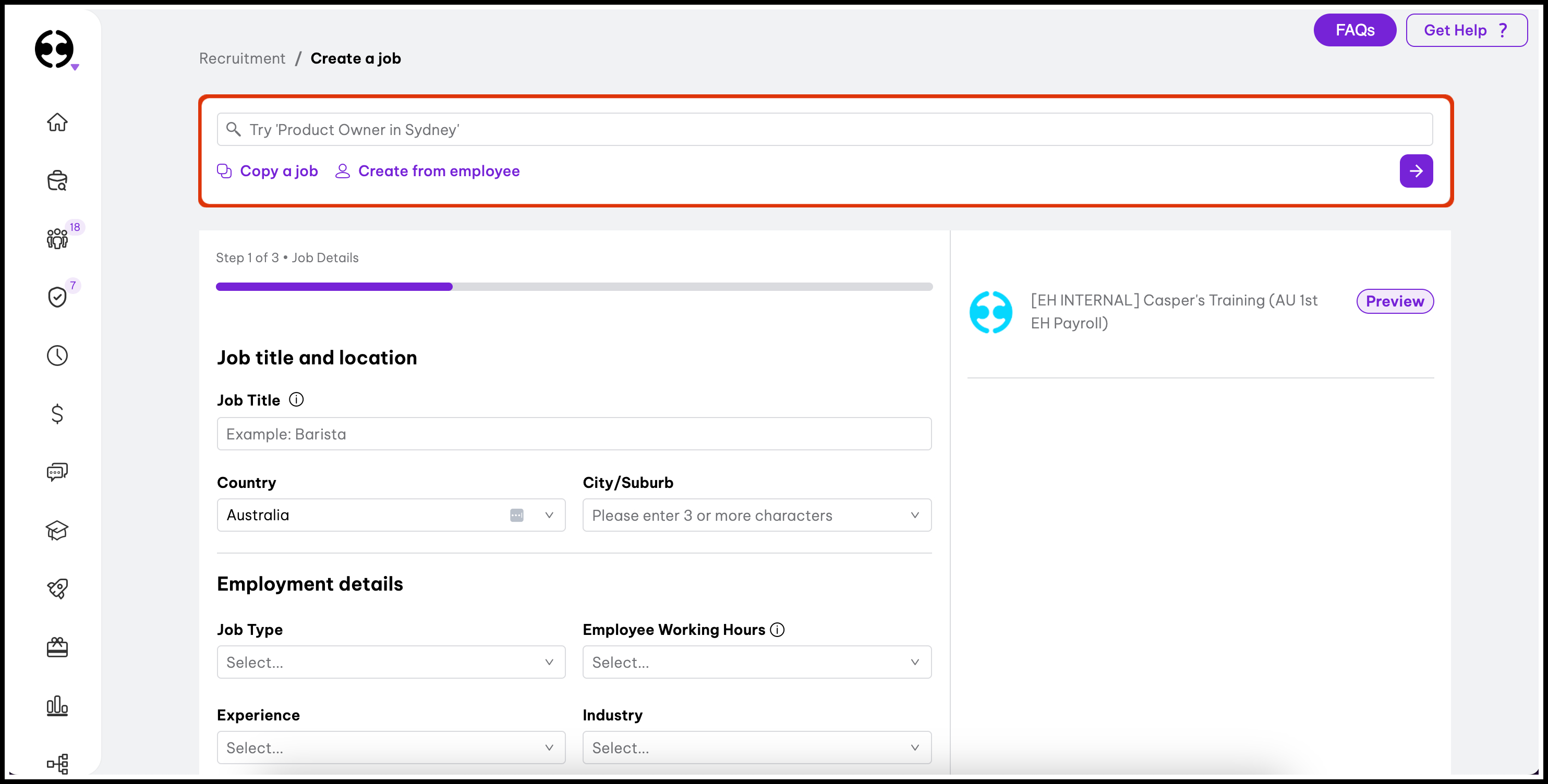Open the dollar sign payroll icon
1548x784 pixels.
pyautogui.click(x=57, y=413)
